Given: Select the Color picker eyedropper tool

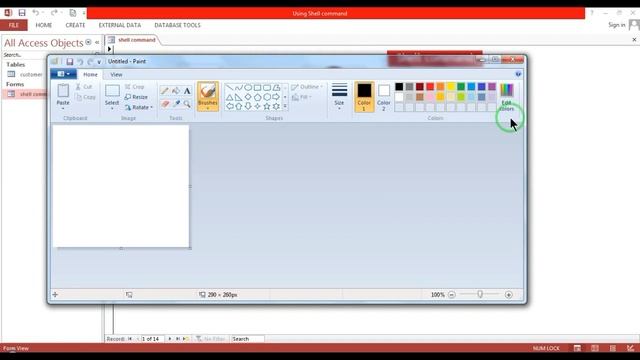Looking at the screenshot, I should (176, 104).
